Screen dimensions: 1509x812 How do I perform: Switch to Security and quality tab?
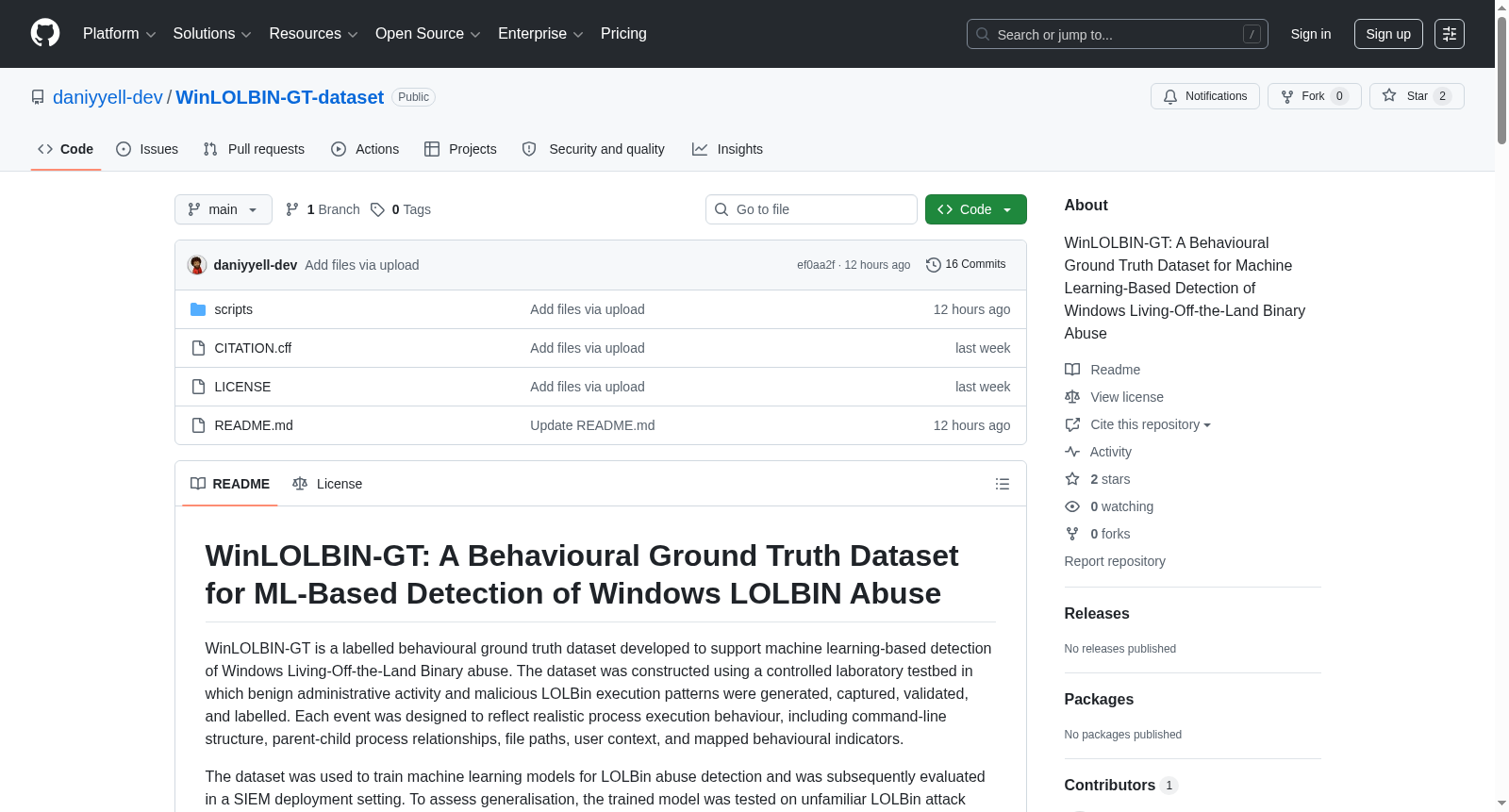tap(593, 149)
